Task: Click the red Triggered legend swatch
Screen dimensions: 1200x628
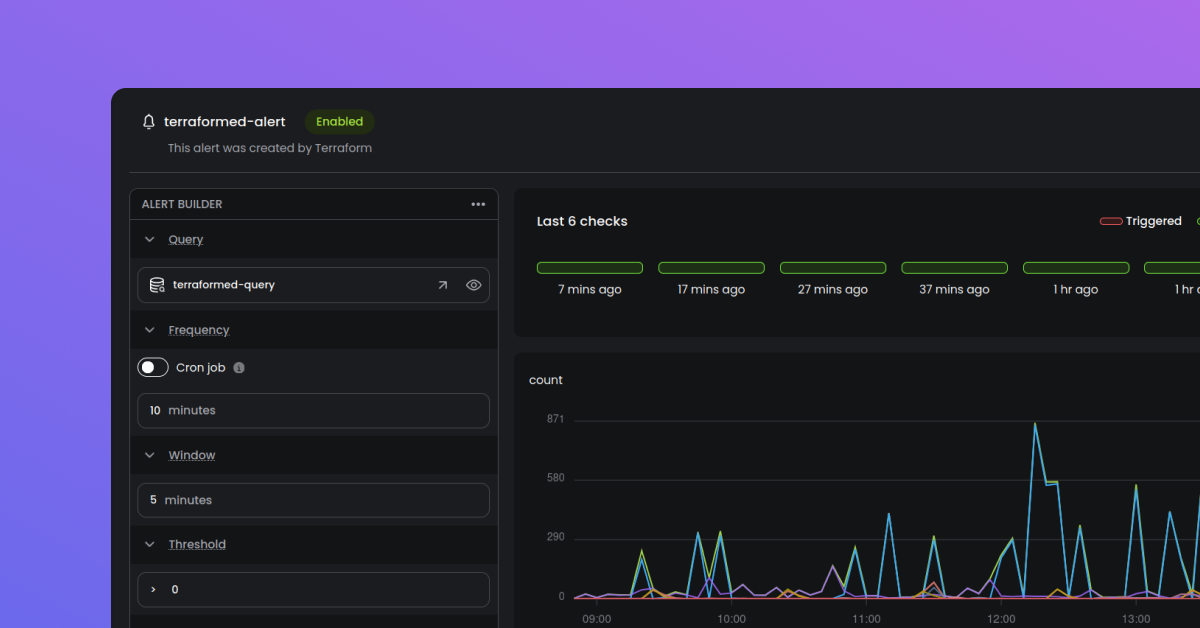Action: point(1110,221)
